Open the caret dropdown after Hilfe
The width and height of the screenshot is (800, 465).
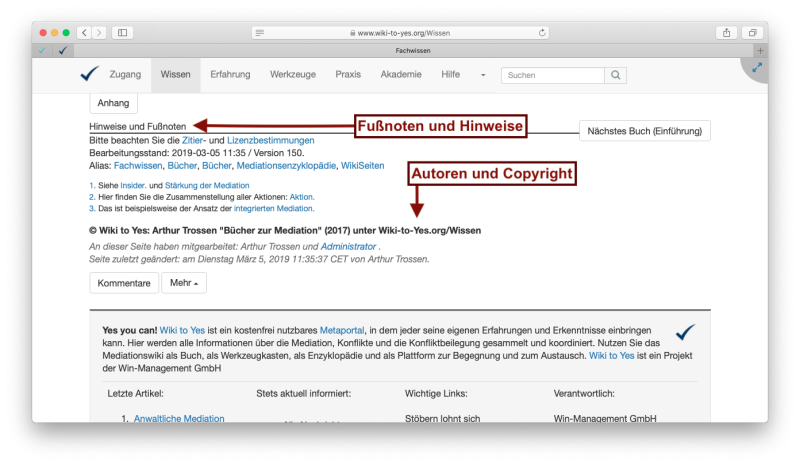click(483, 75)
